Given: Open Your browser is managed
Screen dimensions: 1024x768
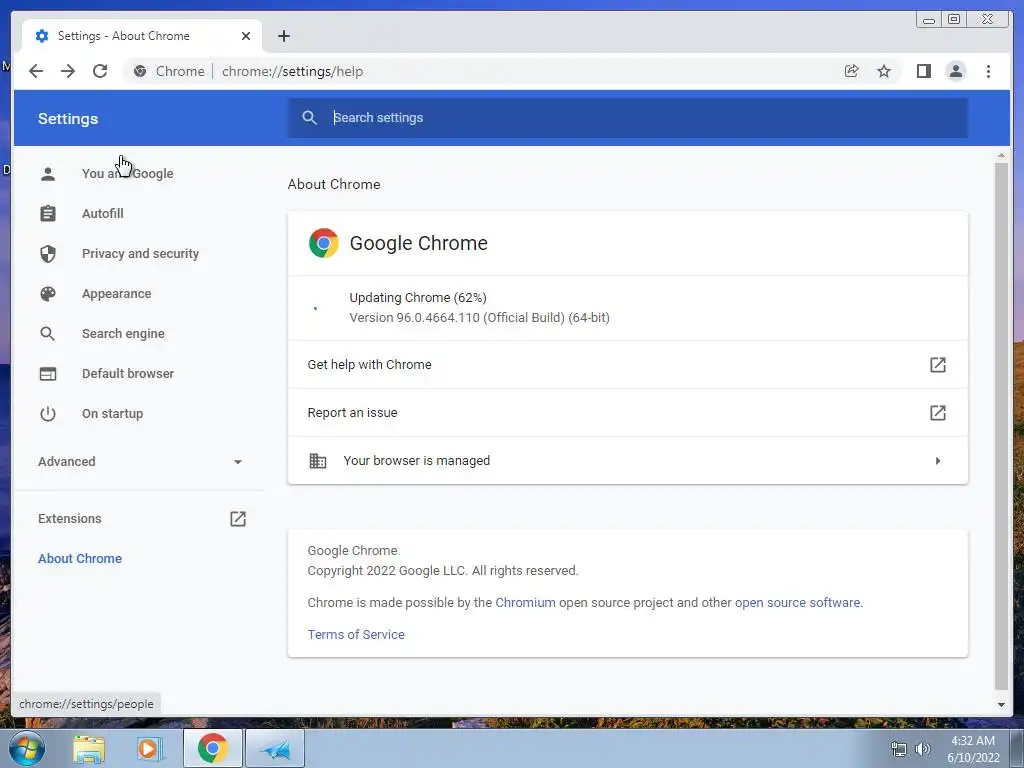Looking at the screenshot, I should (x=628, y=460).
